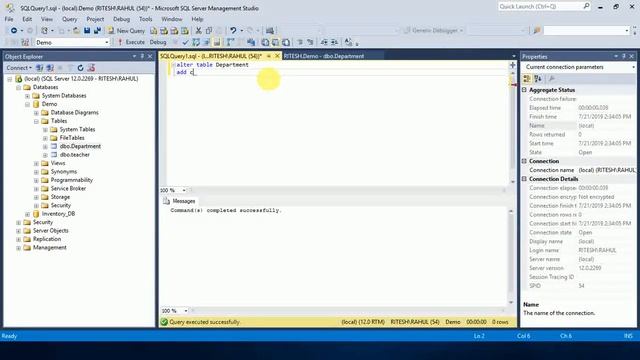Toggle IntelliSense Enabled icon
Image resolution: width=640 pixels, height=360 pixels.
coord(217,42)
